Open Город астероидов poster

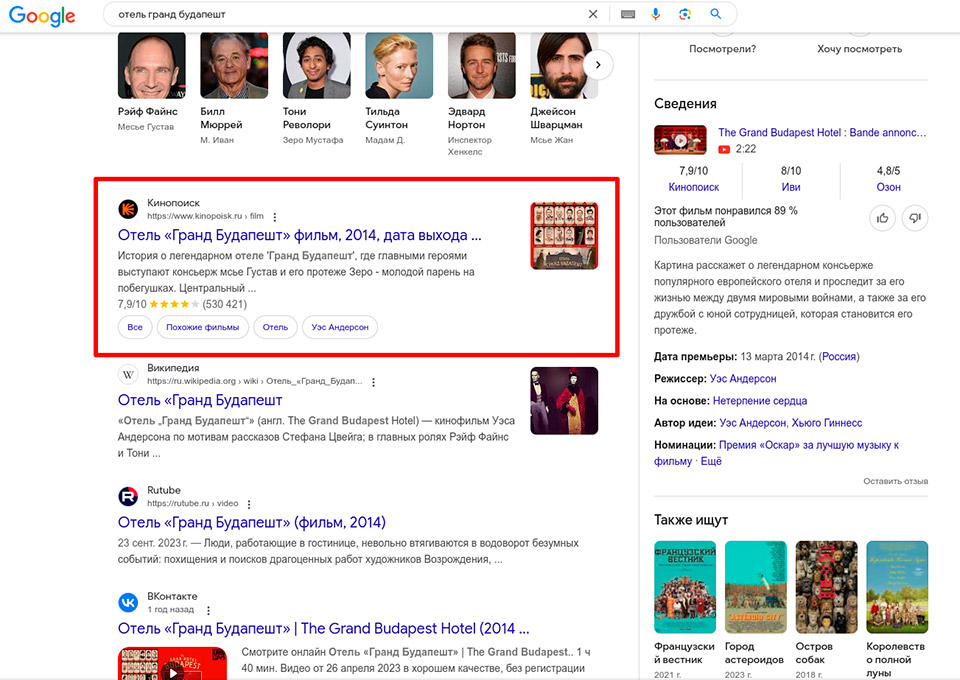tap(756, 587)
